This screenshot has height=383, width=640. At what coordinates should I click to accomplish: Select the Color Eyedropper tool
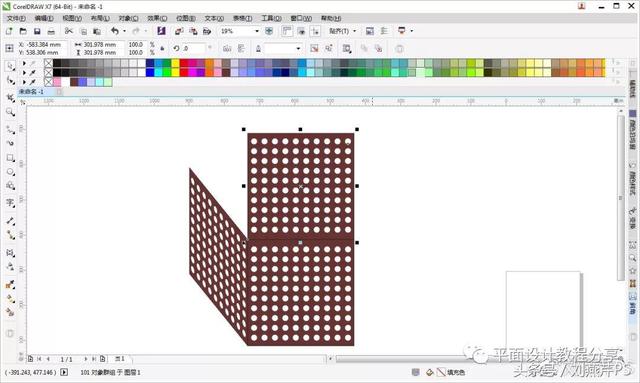click(10, 285)
